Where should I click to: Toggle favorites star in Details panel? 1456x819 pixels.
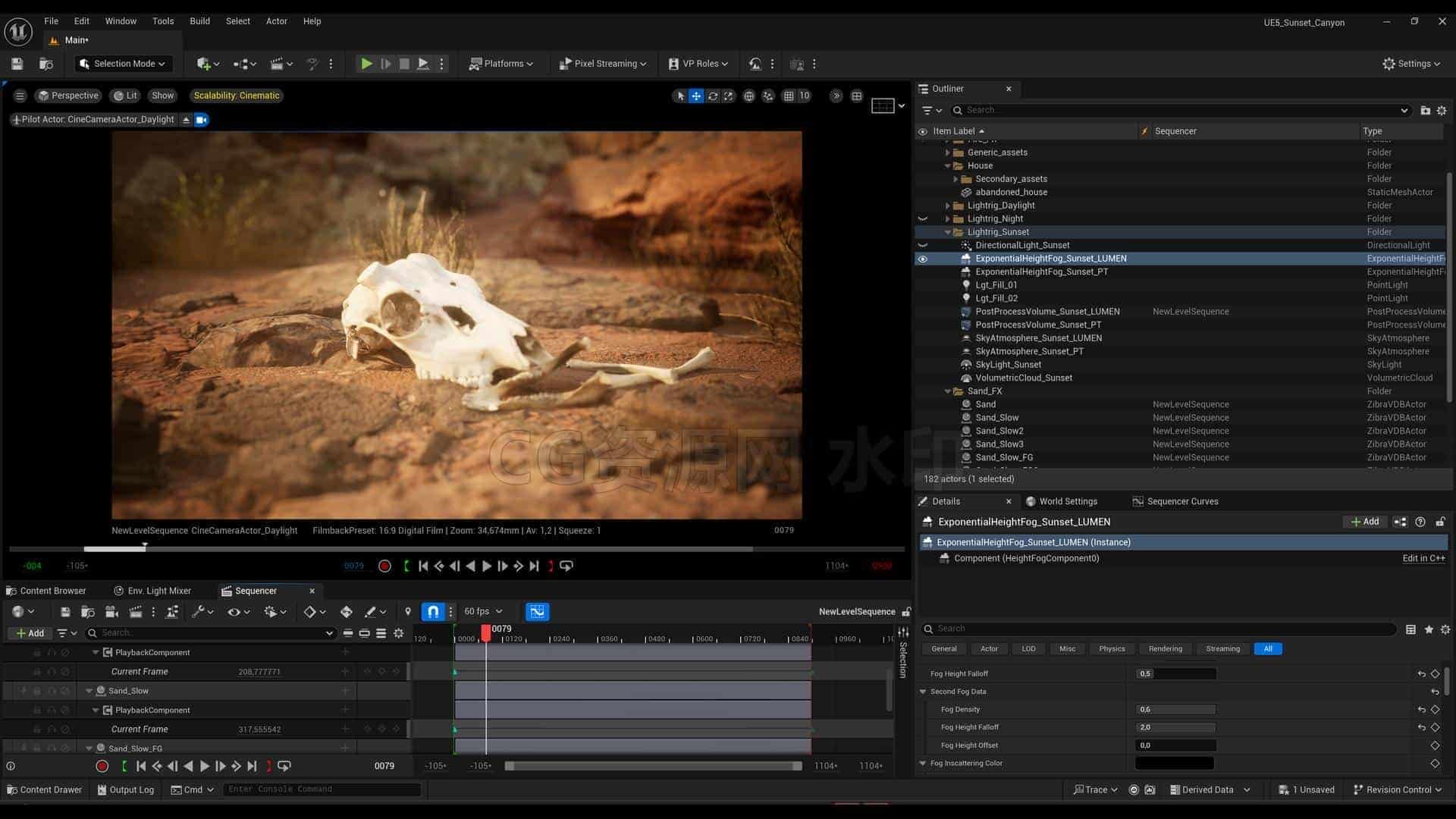1429,629
